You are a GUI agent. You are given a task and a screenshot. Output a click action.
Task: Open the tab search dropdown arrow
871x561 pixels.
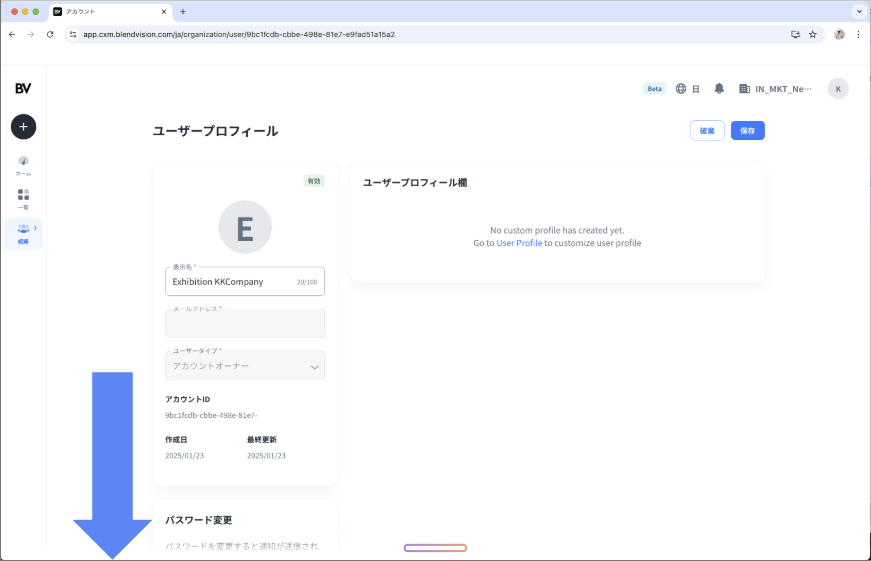coord(859,11)
